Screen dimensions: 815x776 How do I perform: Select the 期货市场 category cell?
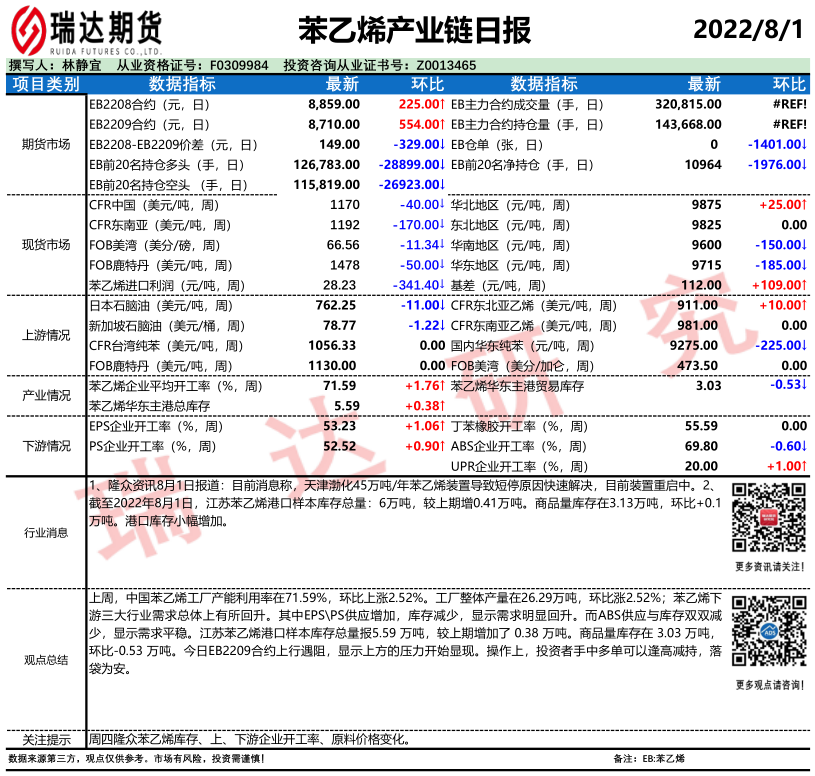click(46, 144)
